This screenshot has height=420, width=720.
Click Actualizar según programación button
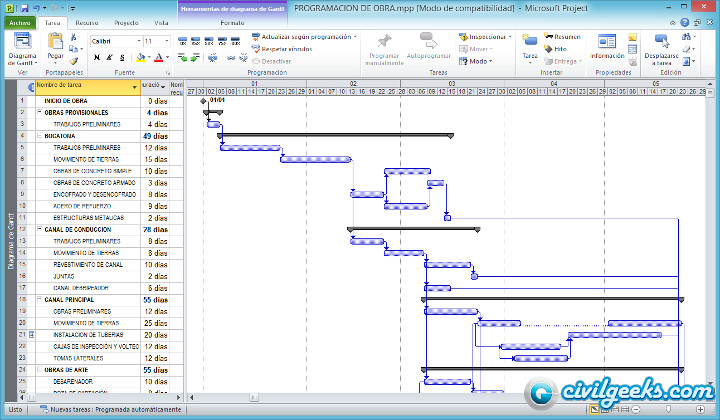[x=304, y=36]
